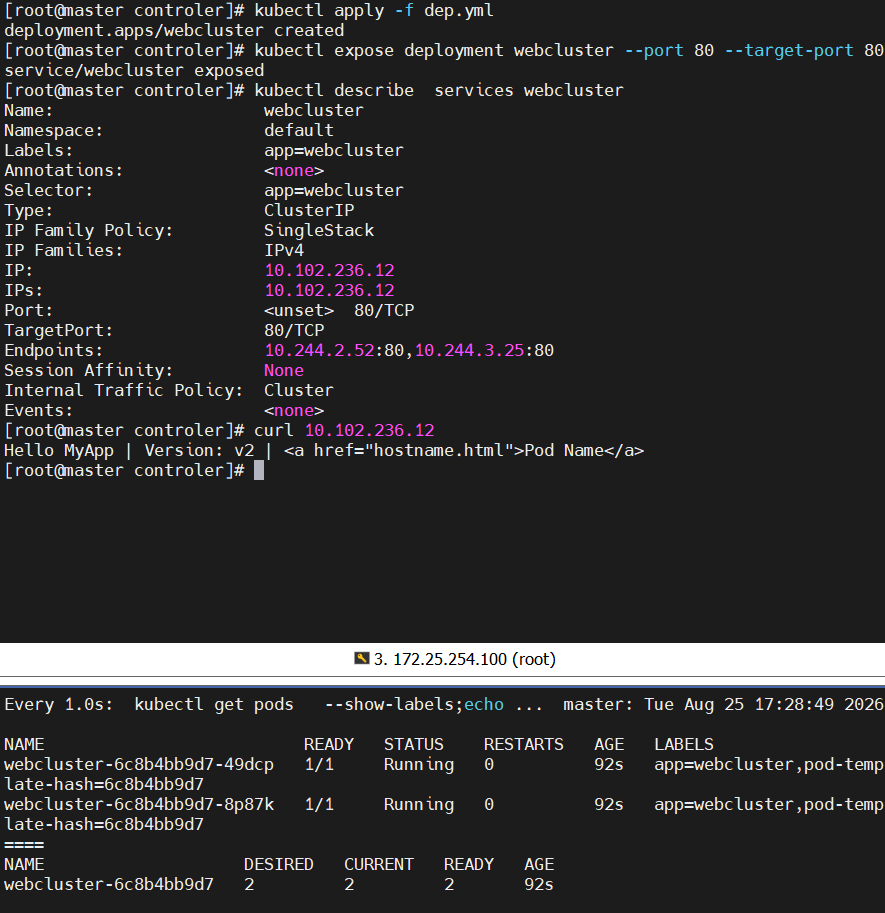Click '--port' flag in expose command
Image resolution: width=885 pixels, height=913 pixels.
(x=654, y=50)
